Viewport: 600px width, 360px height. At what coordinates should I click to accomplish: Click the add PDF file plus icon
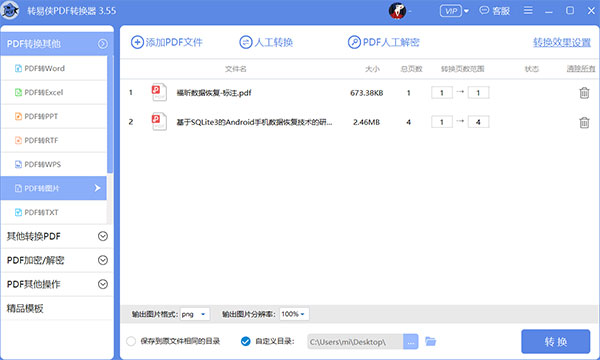[137, 42]
